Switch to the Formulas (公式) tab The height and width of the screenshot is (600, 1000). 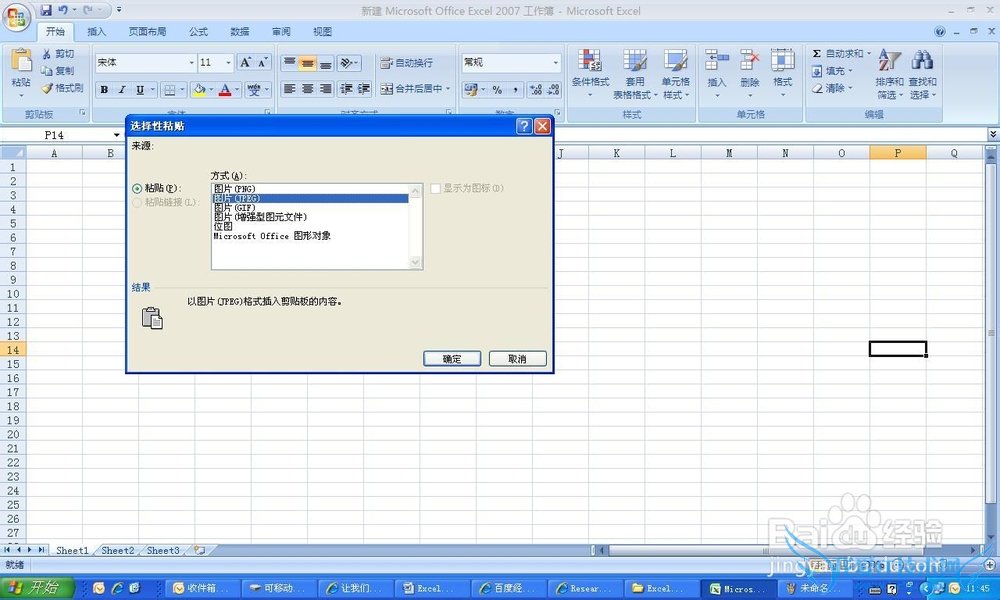pos(198,31)
